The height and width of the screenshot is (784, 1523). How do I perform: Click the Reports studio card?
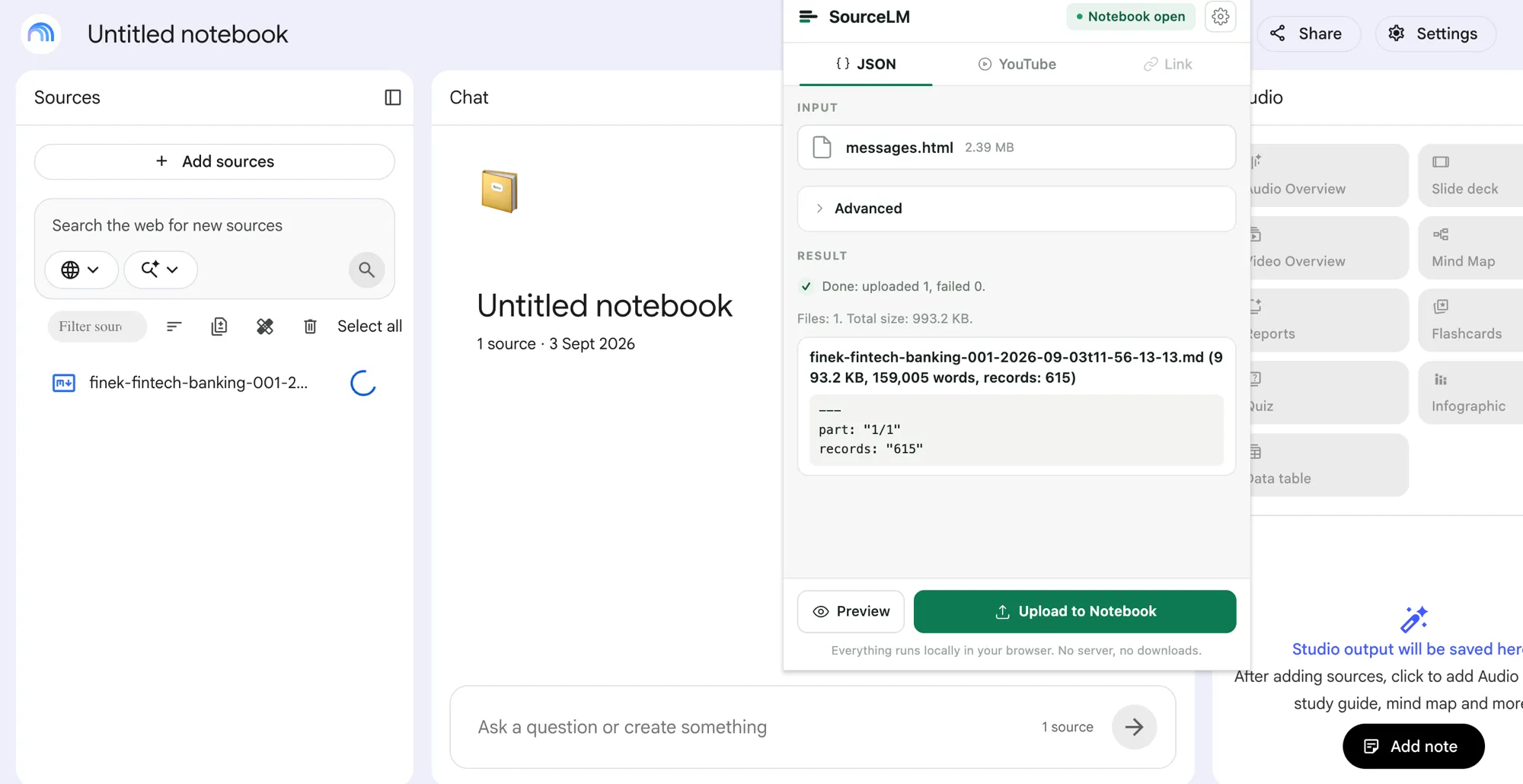(1329, 320)
